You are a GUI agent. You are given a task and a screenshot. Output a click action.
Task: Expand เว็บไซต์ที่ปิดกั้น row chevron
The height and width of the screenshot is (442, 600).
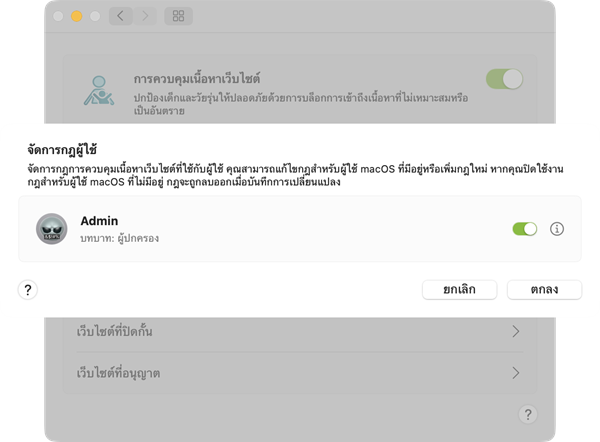[x=516, y=331]
